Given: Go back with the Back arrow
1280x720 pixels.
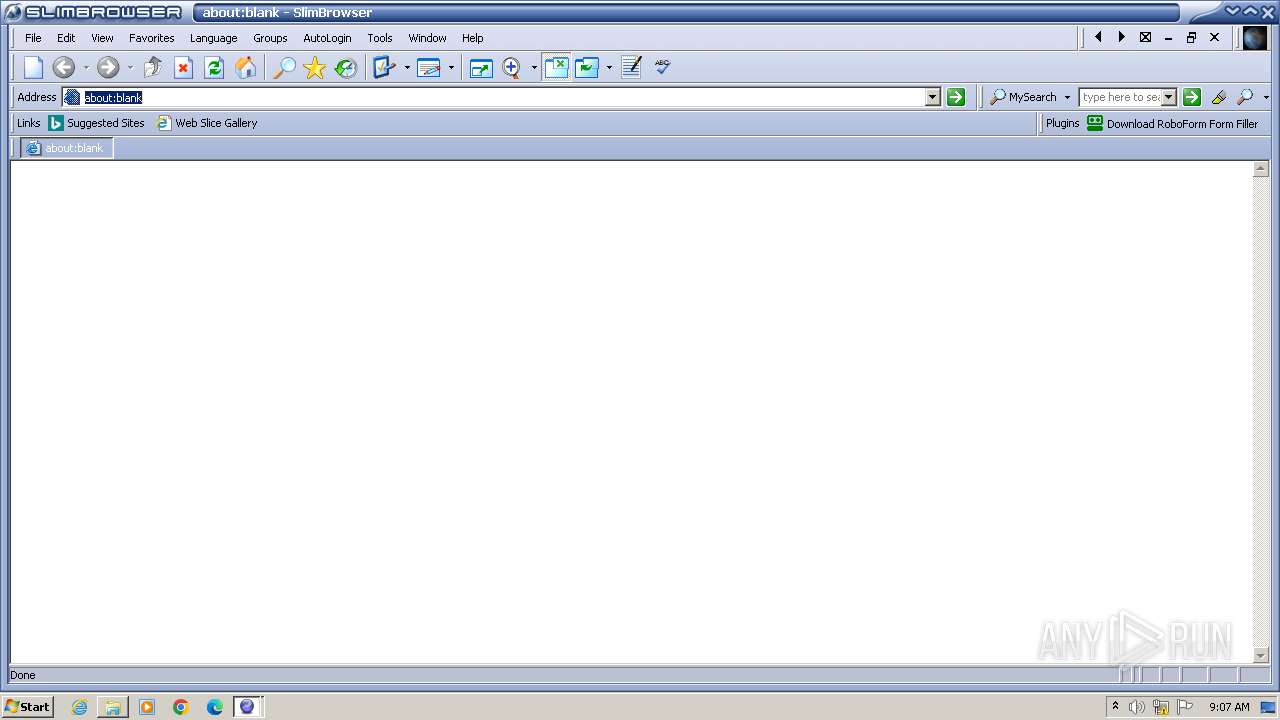Looking at the screenshot, I should click(63, 67).
